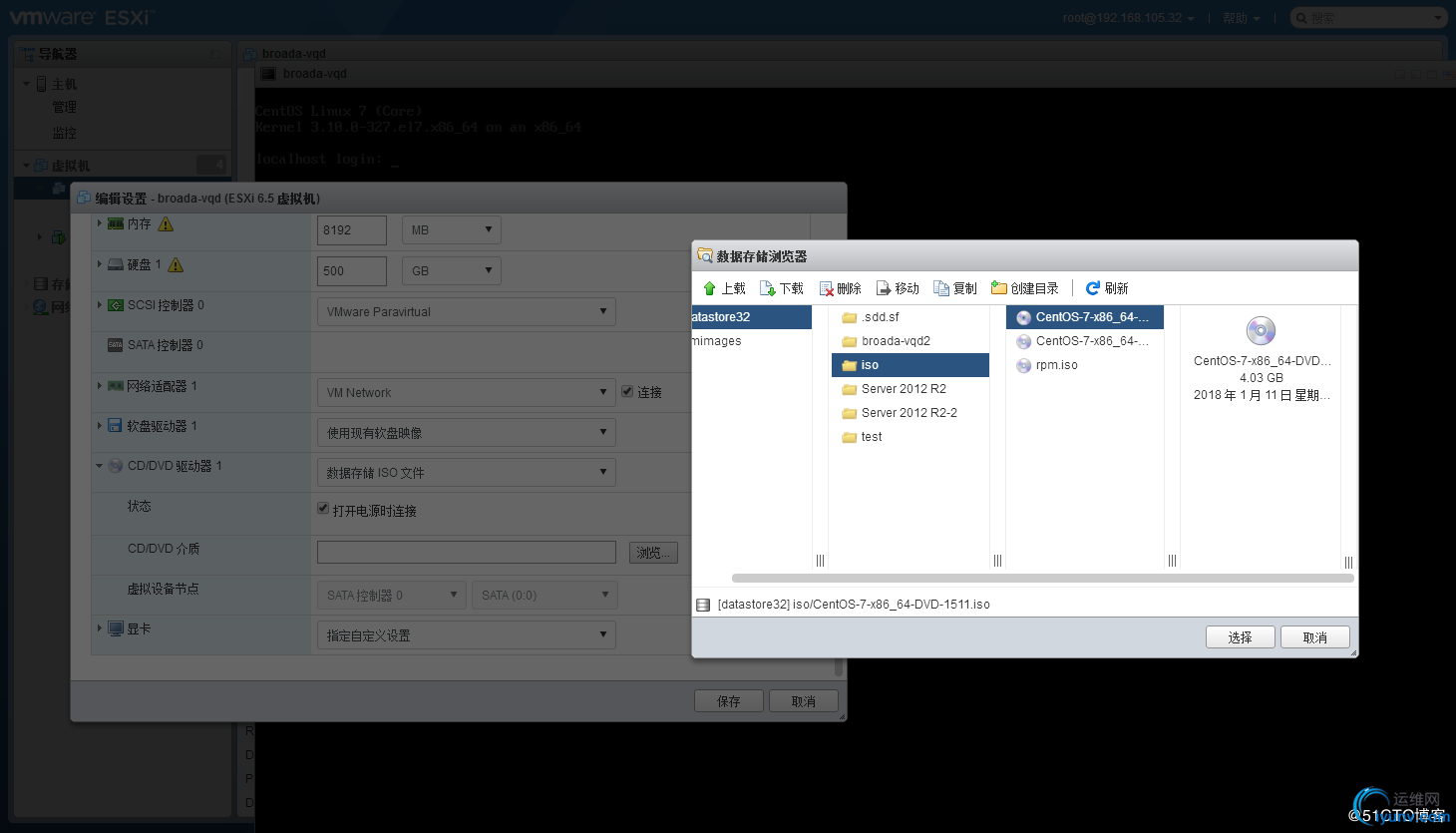Save the virtual machine settings
The height and width of the screenshot is (833, 1456).
(729, 701)
